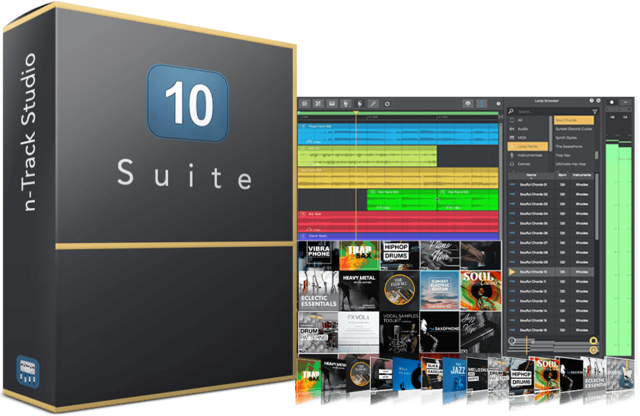
Task: Open the Vibraphone pack thumbnail
Action: click(318, 255)
